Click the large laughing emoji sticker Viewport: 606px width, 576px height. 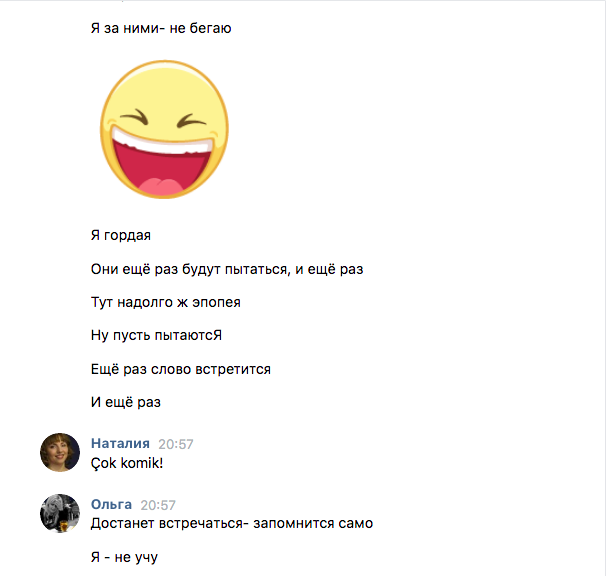(164, 130)
